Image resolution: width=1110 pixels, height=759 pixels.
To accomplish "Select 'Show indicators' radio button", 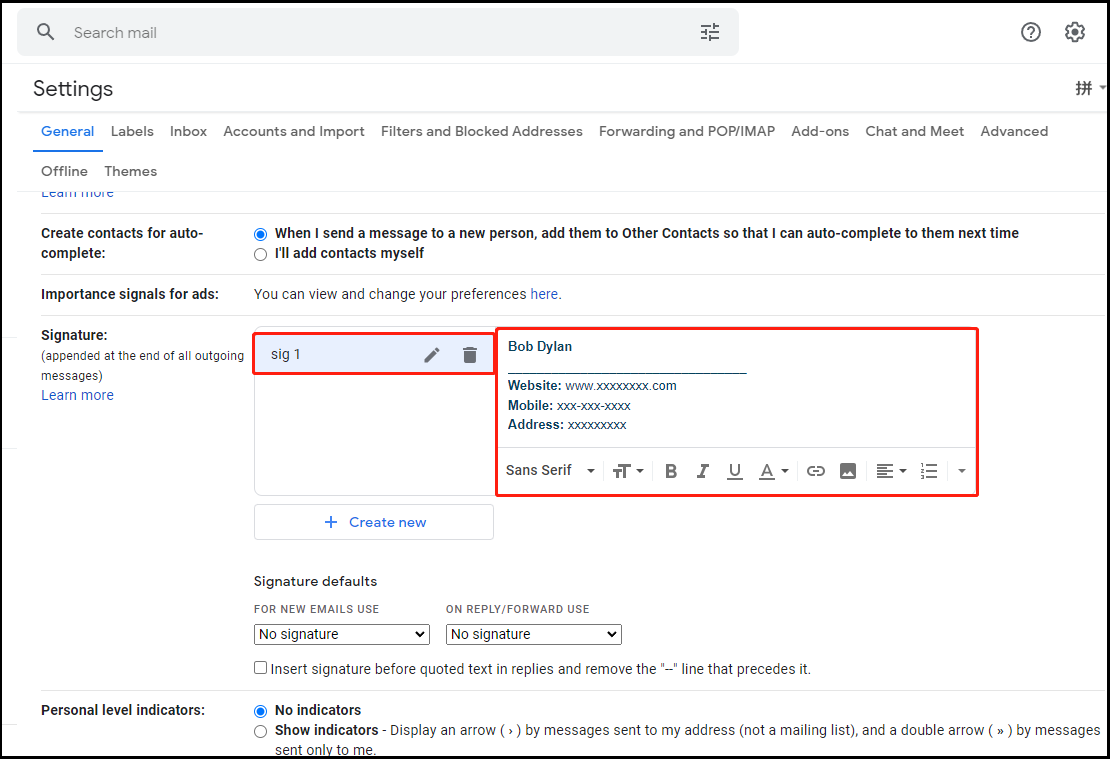I will (261, 731).
